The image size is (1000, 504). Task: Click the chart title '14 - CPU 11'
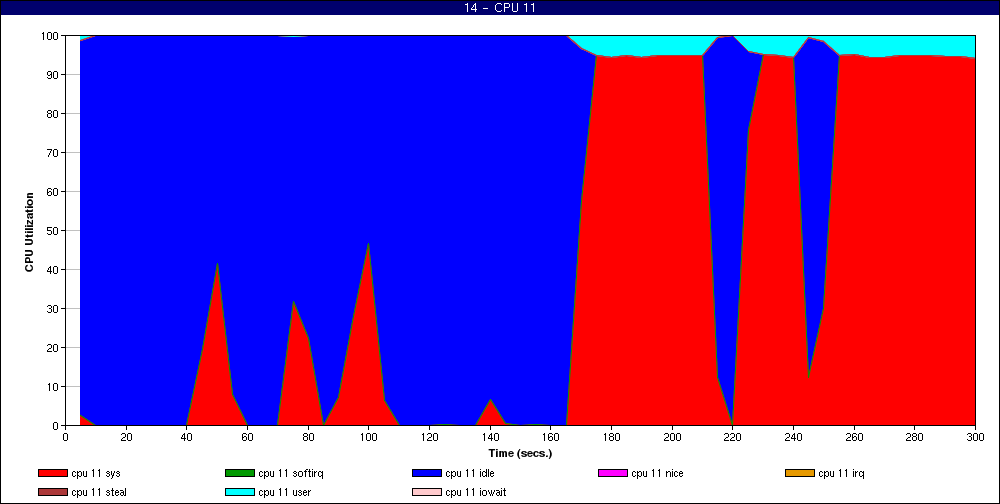point(499,8)
